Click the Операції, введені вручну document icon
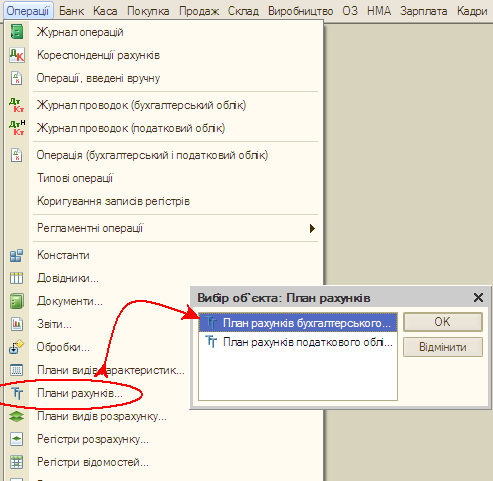493x481 pixels. click(x=16, y=78)
